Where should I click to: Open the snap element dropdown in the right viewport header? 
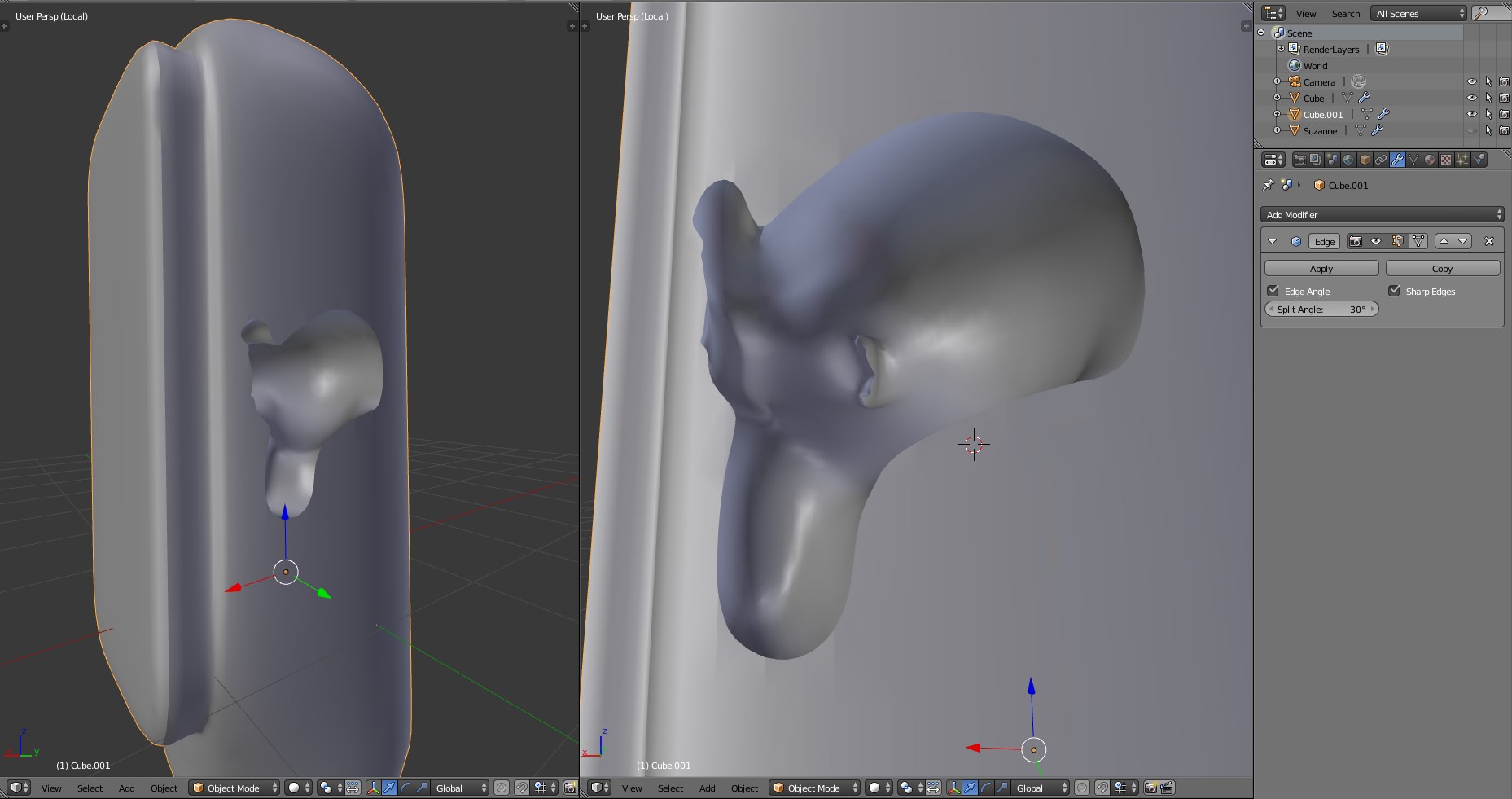pyautogui.click(x=1124, y=788)
